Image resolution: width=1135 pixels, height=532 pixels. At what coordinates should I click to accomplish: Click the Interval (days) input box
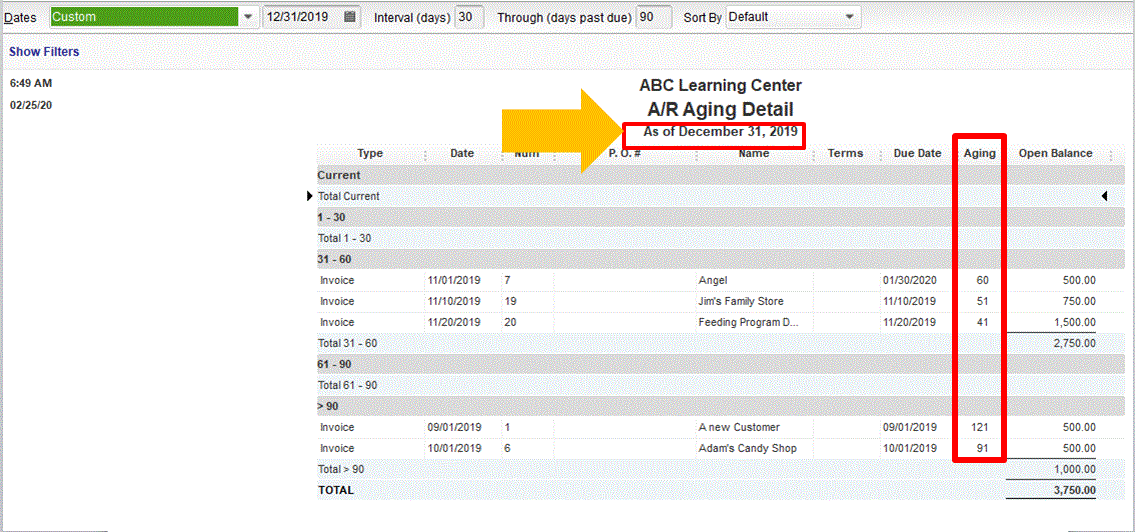(x=468, y=17)
